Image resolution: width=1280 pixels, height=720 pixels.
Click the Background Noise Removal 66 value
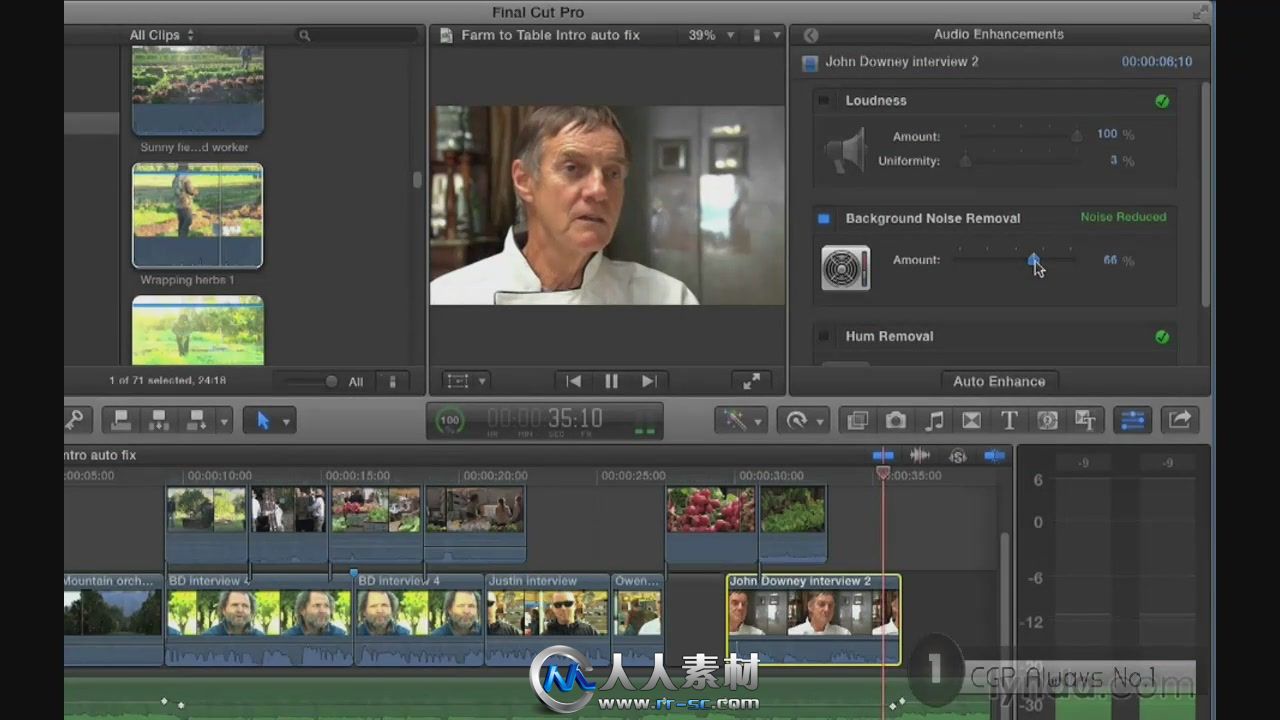[x=1110, y=260]
